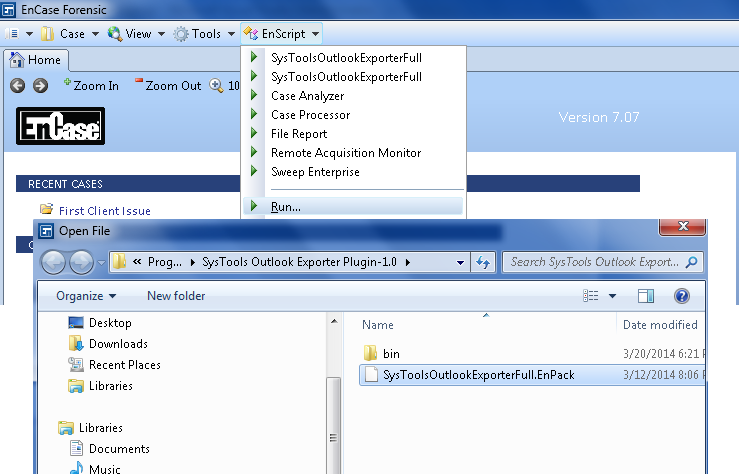Go back with the EnCase back arrow
The height and width of the screenshot is (474, 740).
18,85
